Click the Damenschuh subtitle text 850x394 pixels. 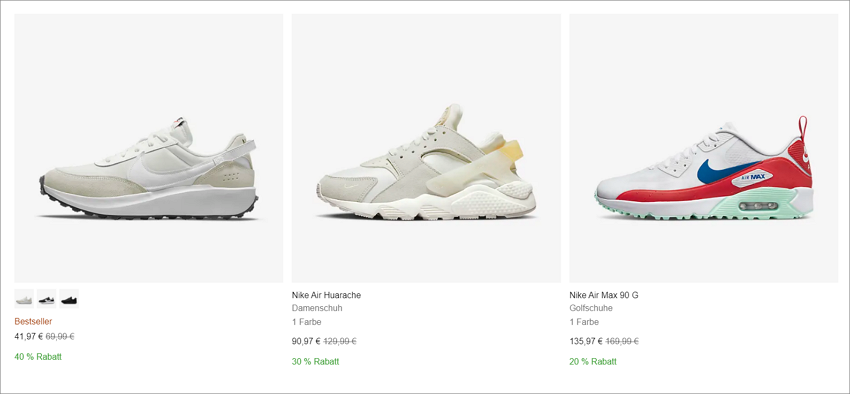(x=317, y=308)
